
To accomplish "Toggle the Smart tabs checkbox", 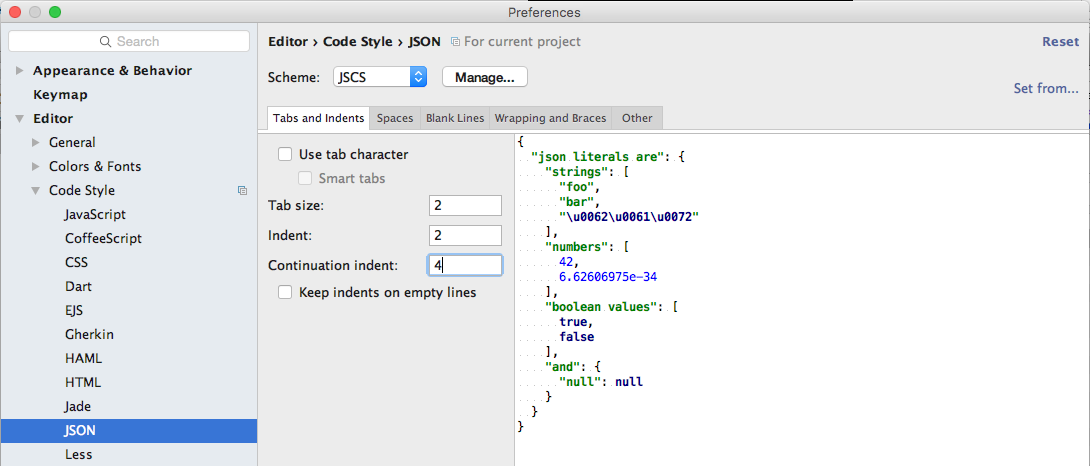I will (305, 178).
